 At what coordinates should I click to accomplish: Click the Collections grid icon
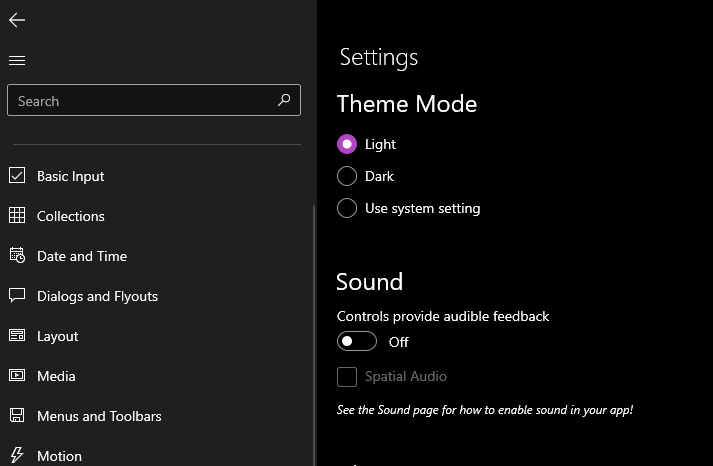pyautogui.click(x=17, y=215)
